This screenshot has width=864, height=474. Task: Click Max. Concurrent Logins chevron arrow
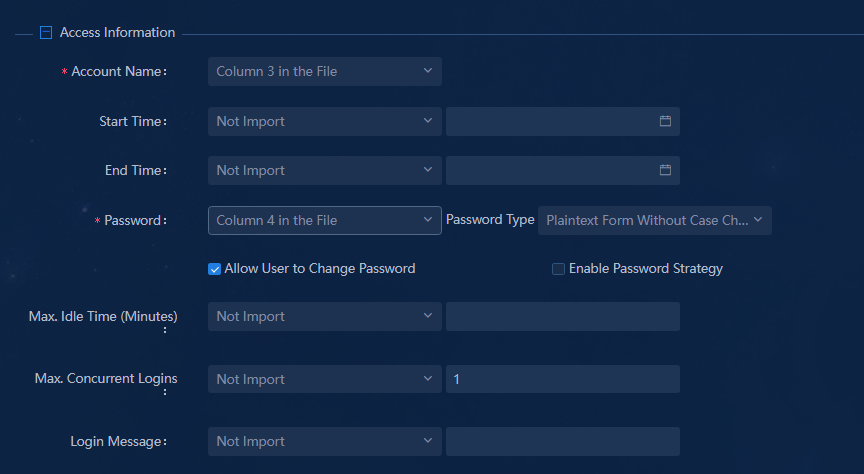(428, 379)
